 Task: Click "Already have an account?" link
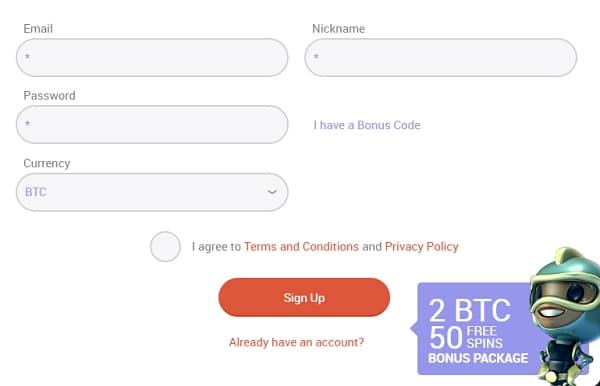296,342
